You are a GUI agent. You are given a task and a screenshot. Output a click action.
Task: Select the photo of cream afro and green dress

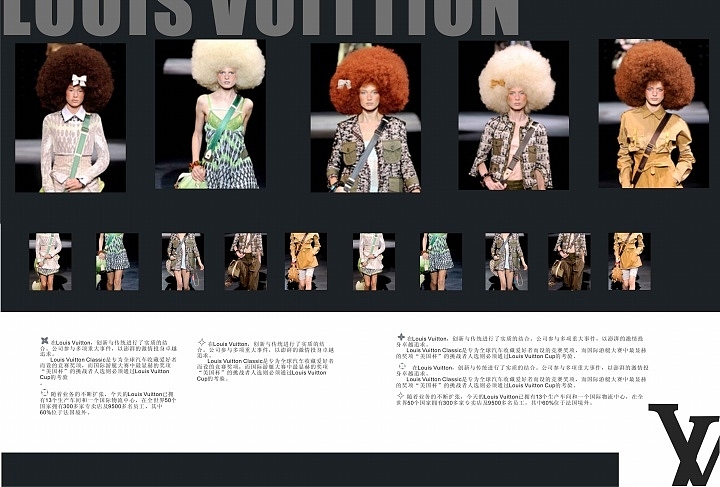[x=210, y=114]
